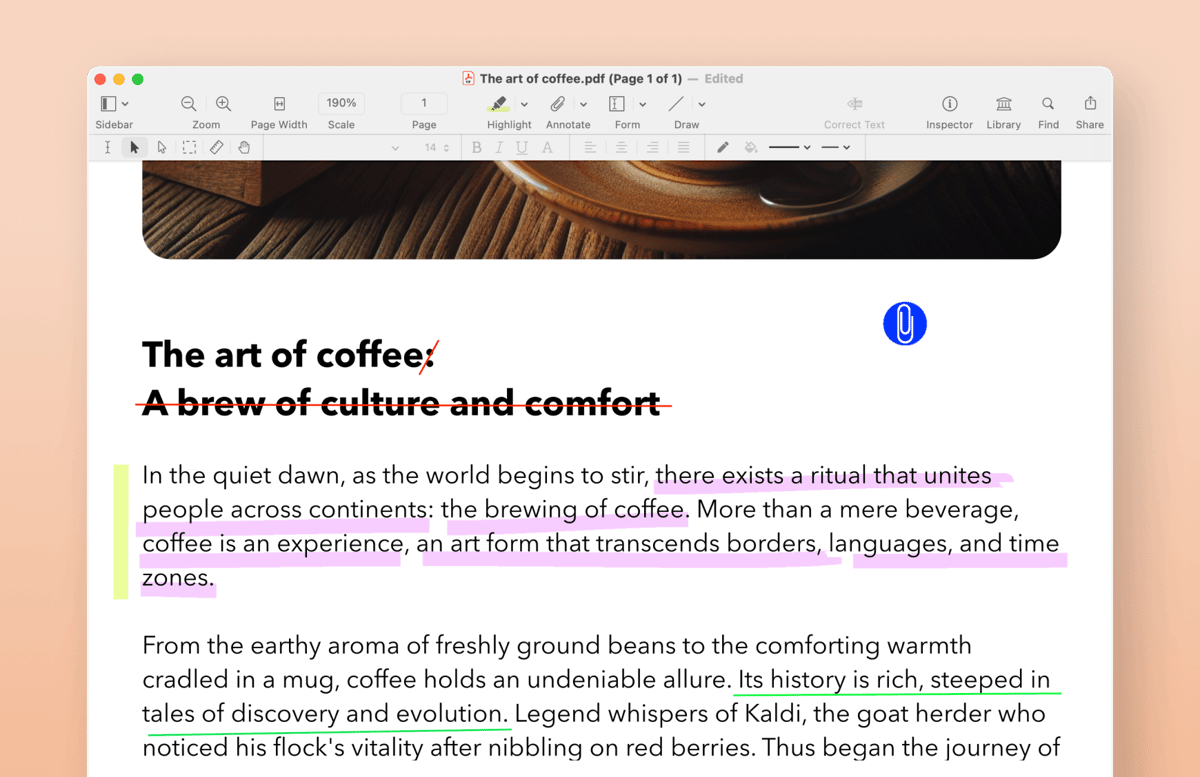This screenshot has height=777, width=1200.
Task: Open the Draw tool dropdown
Action: (701, 103)
